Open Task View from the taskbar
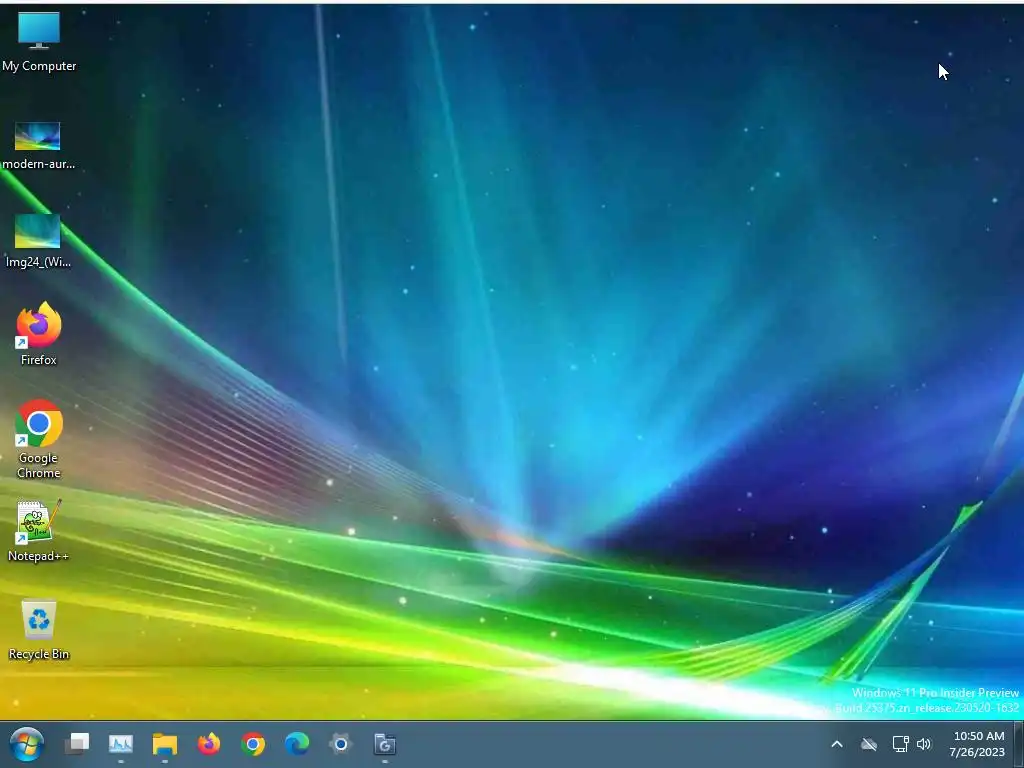 [77, 744]
